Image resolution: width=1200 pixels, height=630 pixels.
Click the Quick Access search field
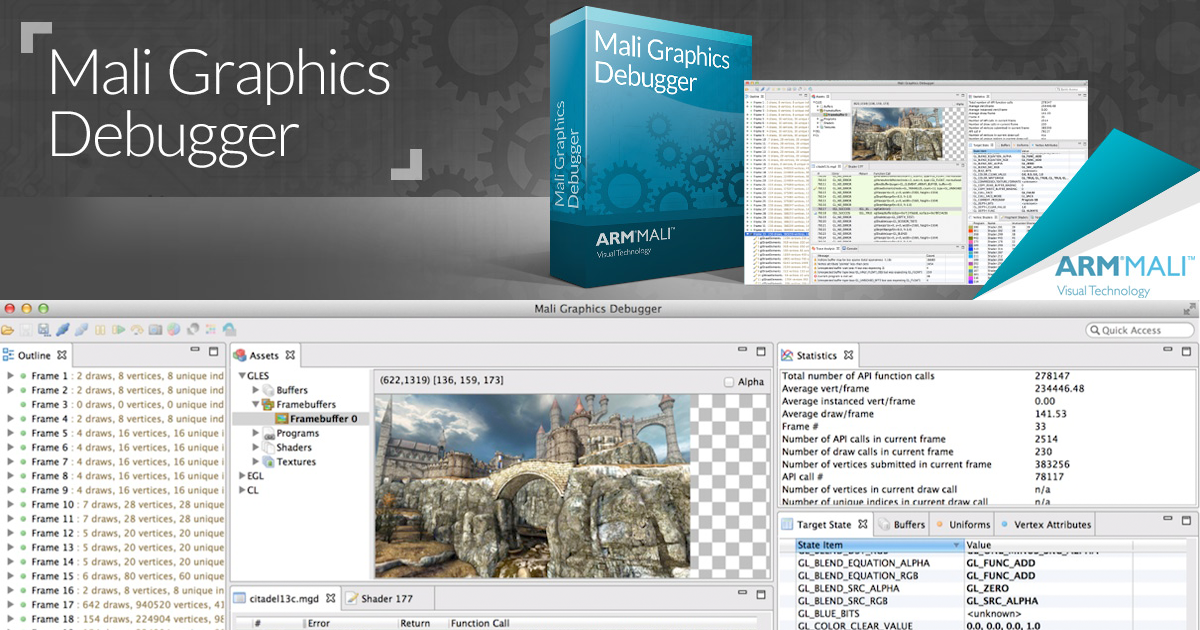click(x=1140, y=330)
